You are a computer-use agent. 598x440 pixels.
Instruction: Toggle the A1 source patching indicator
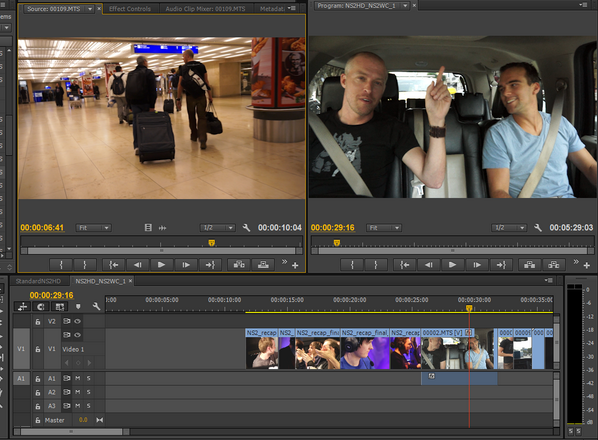point(21,378)
